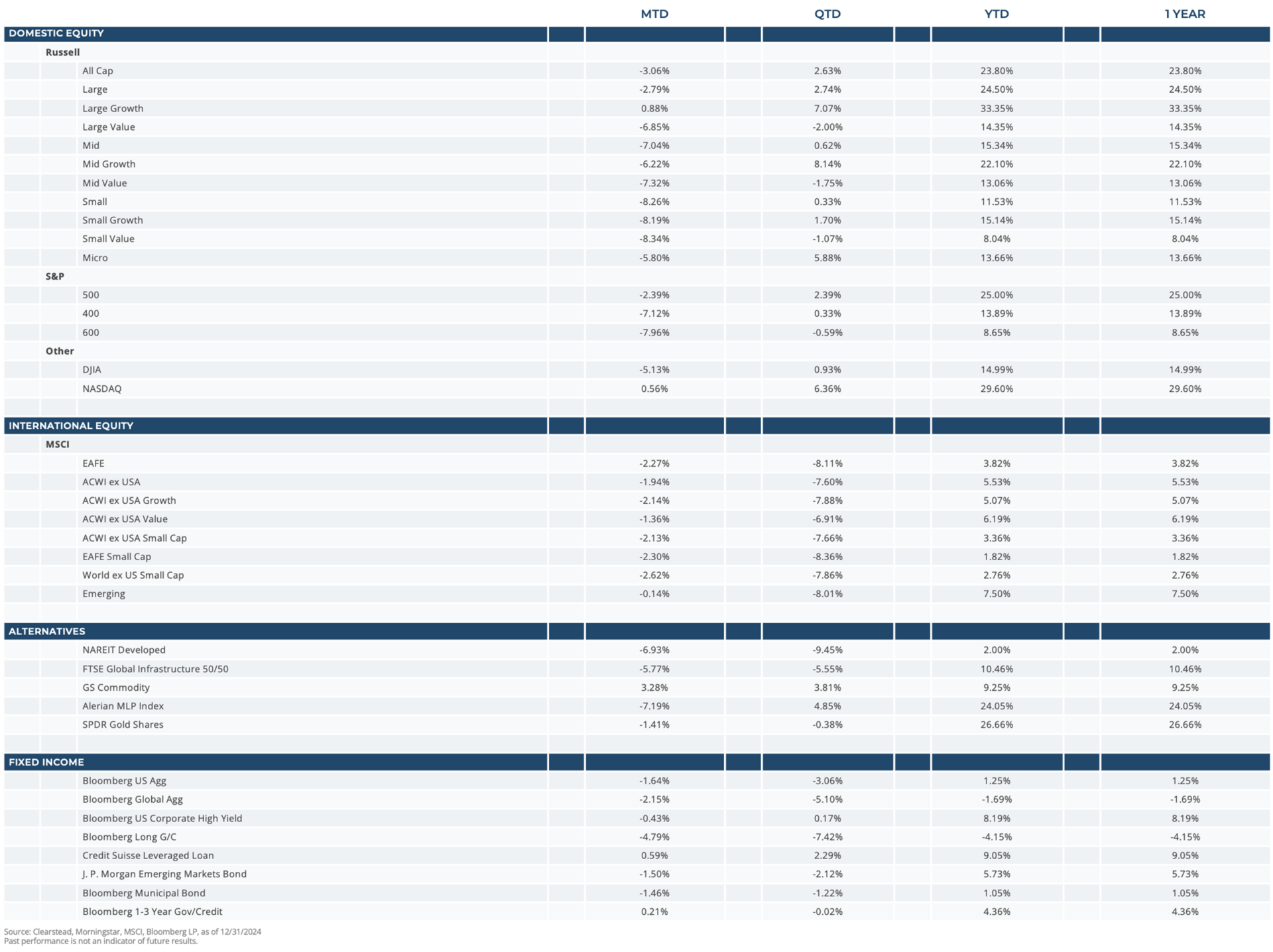
Task: Click EAFE Small Cap QTD value -8.36%
Action: (x=827, y=557)
